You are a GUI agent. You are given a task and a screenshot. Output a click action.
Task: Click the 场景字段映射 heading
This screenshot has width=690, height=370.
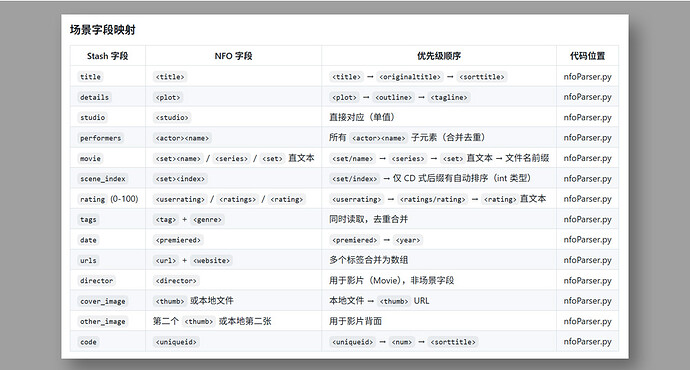pyautogui.click(x=103, y=30)
